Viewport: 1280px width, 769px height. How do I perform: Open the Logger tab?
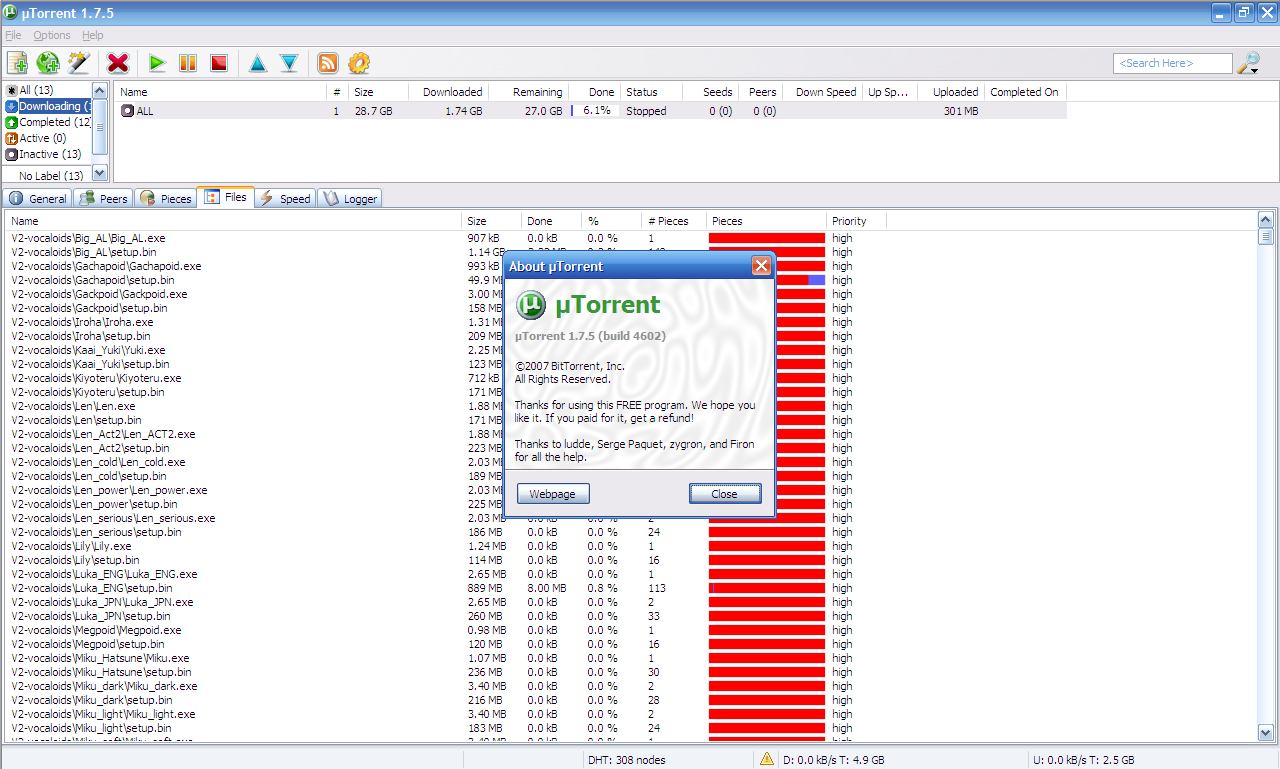coord(350,198)
